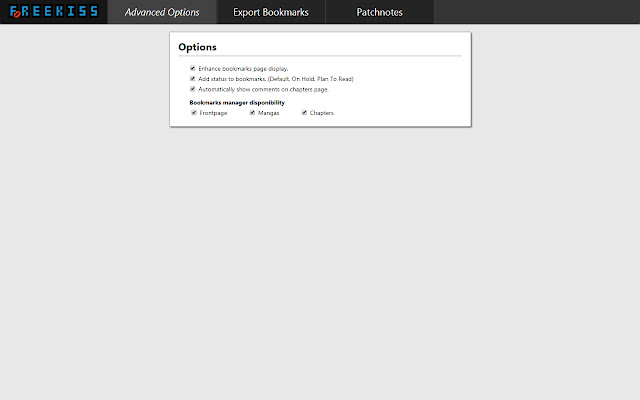Viewport: 640px width, 400px height.
Task: Click the Chapters label text
Action: click(322, 113)
